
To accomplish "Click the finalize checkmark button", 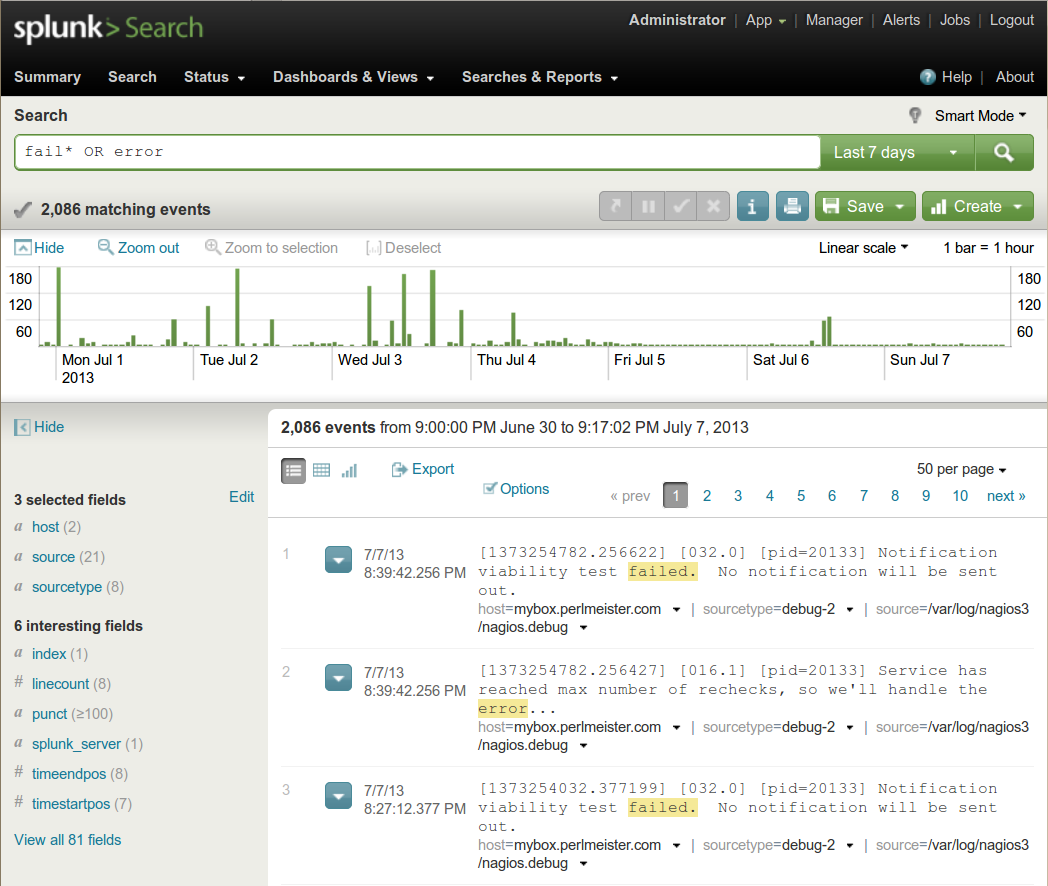I will (x=680, y=206).
